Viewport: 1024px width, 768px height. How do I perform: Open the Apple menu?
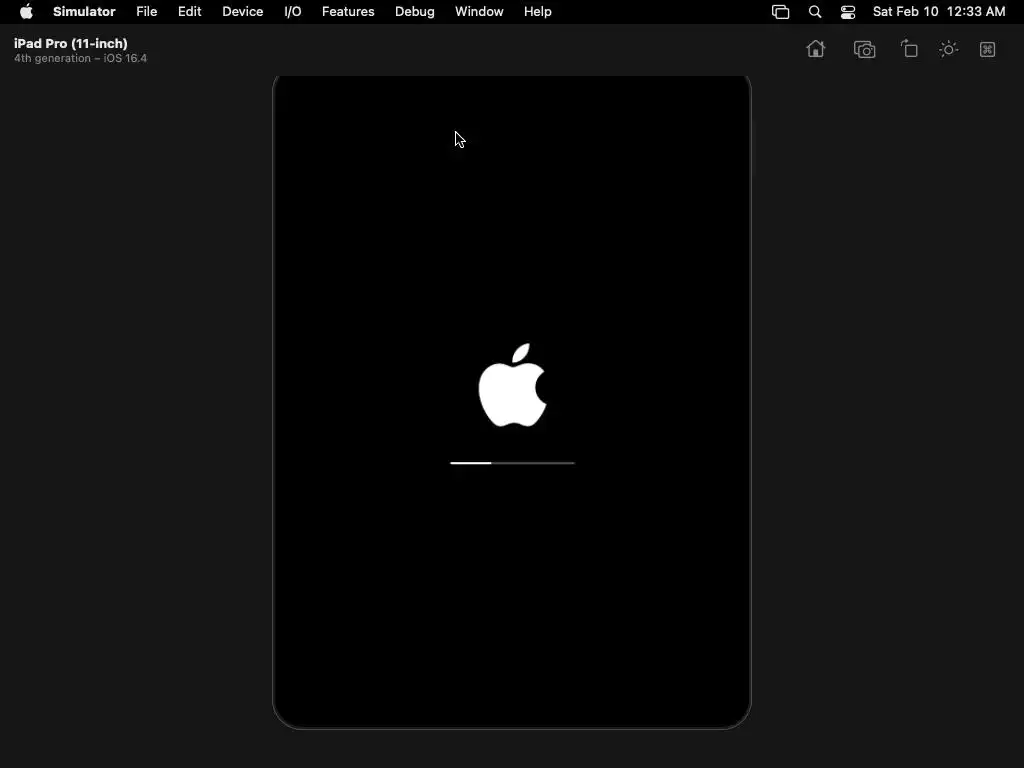[26, 12]
